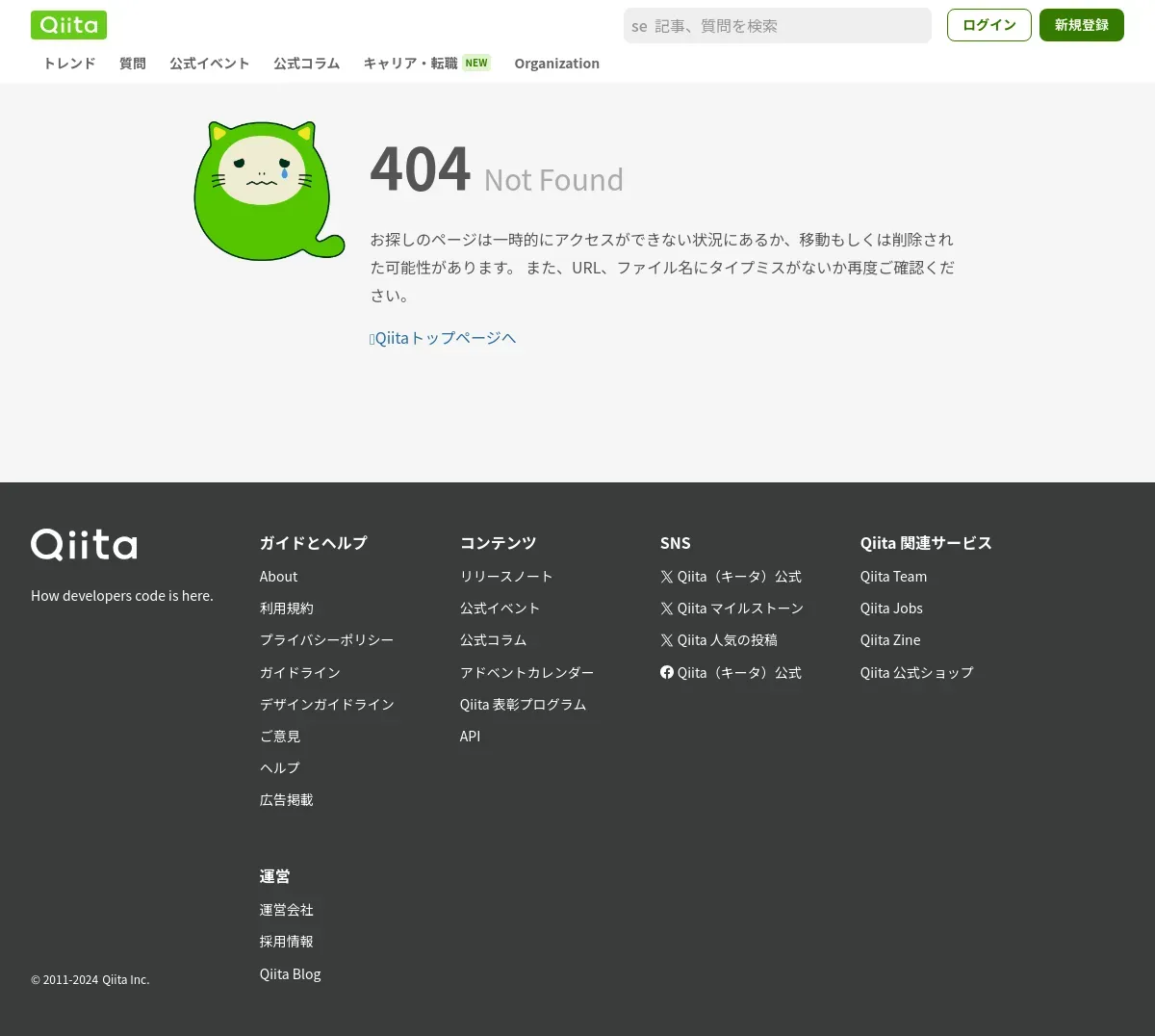Open the デザインガイドライン link
The image size is (1155, 1036).
click(327, 705)
